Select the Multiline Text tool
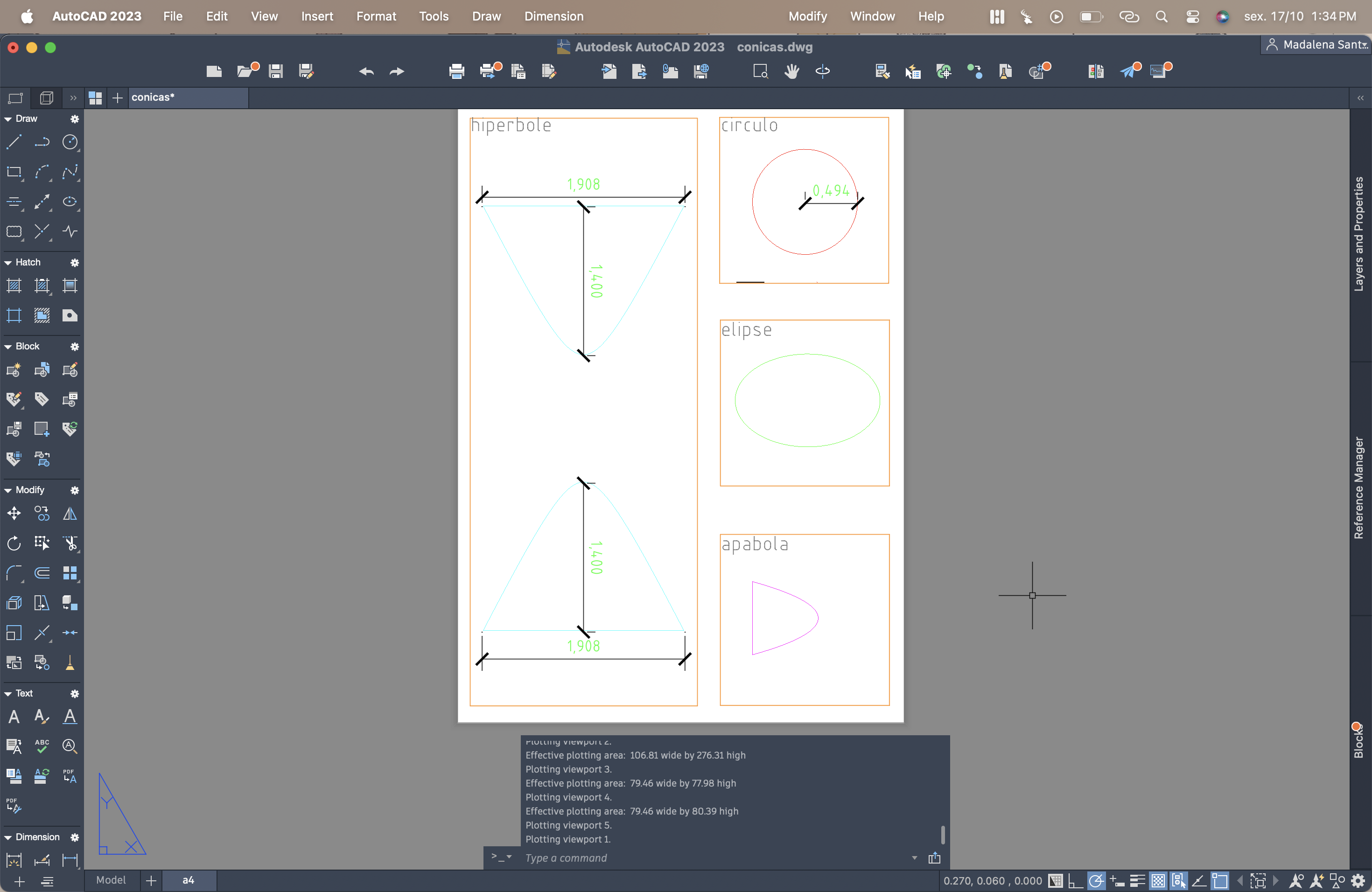The width and height of the screenshot is (1372, 892). pos(14,716)
